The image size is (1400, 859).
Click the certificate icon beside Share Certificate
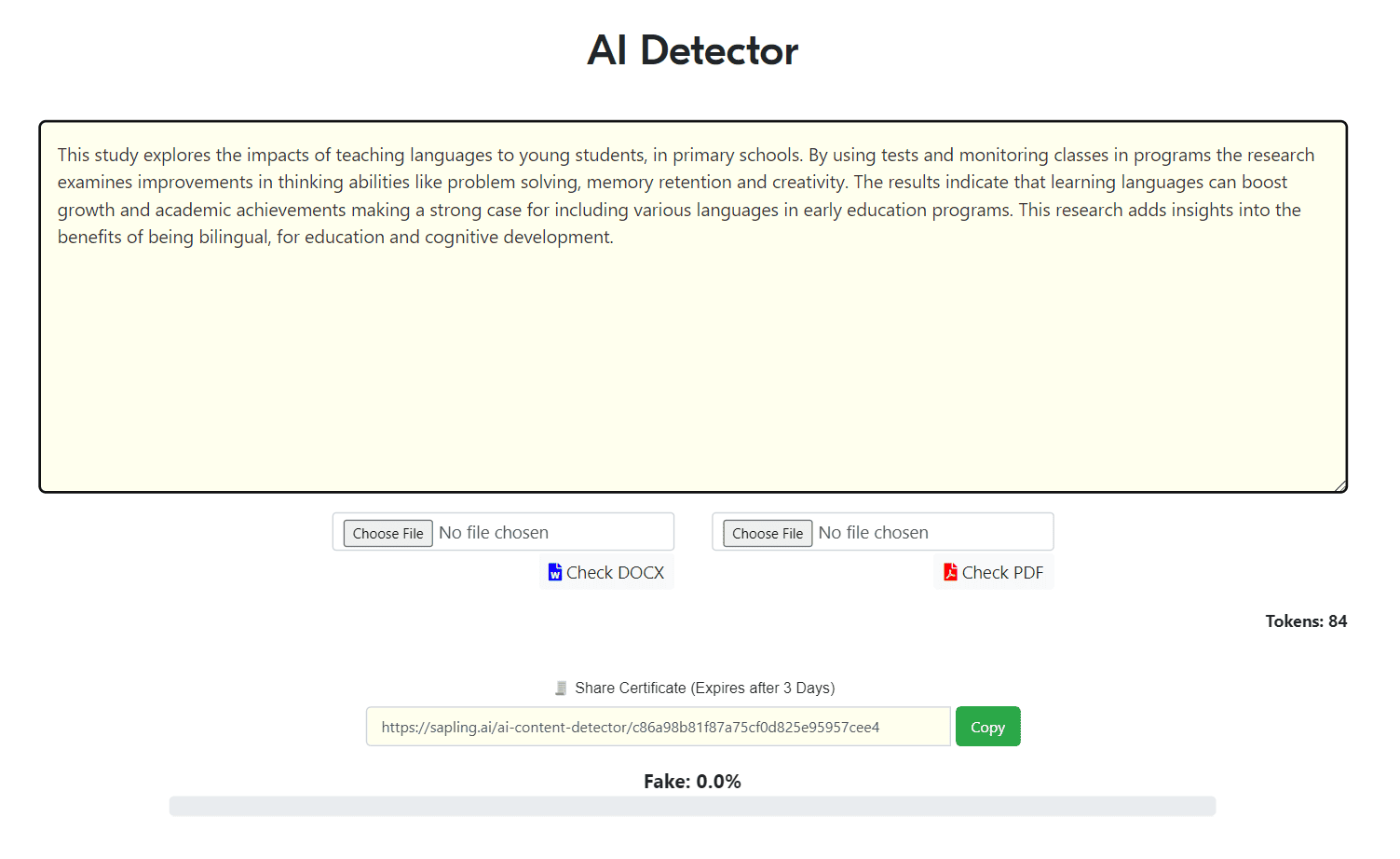tap(561, 689)
